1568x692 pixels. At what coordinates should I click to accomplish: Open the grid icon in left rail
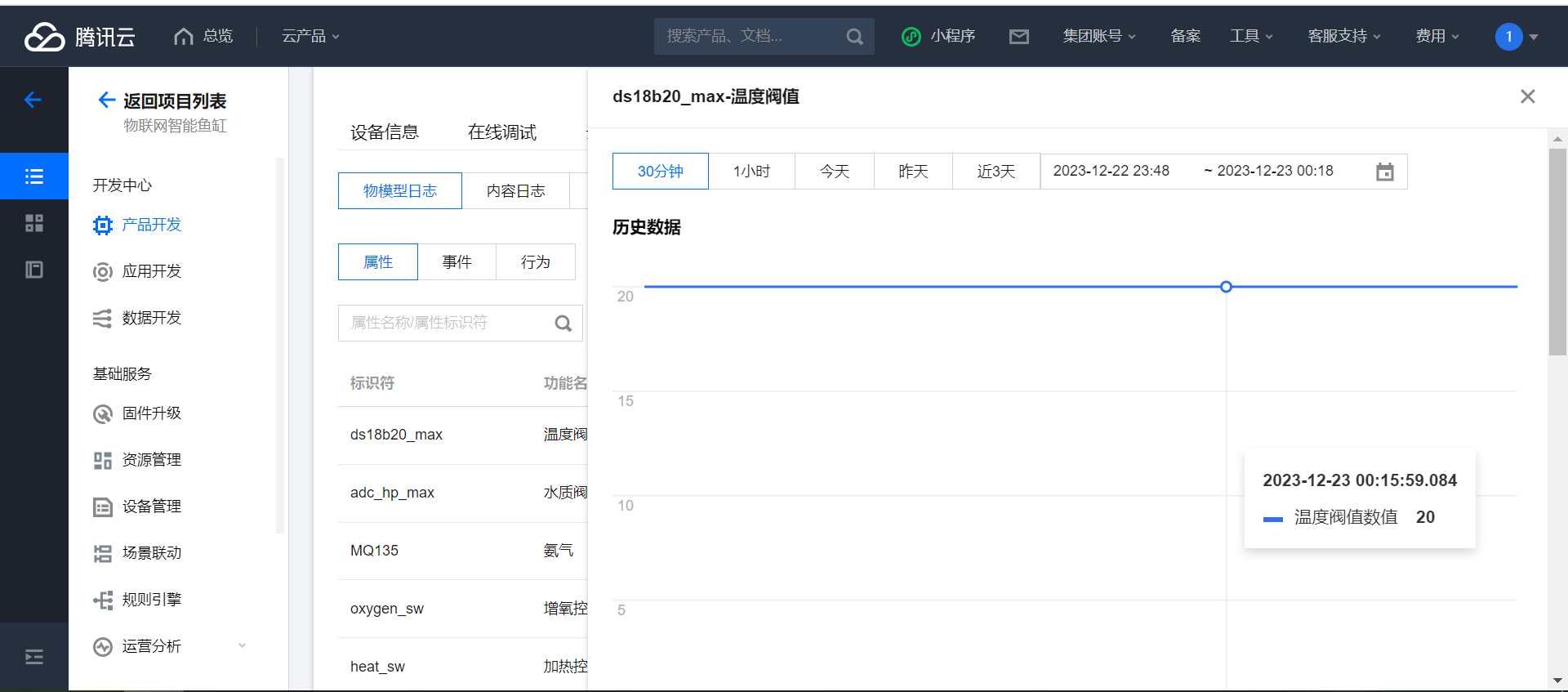(34, 223)
